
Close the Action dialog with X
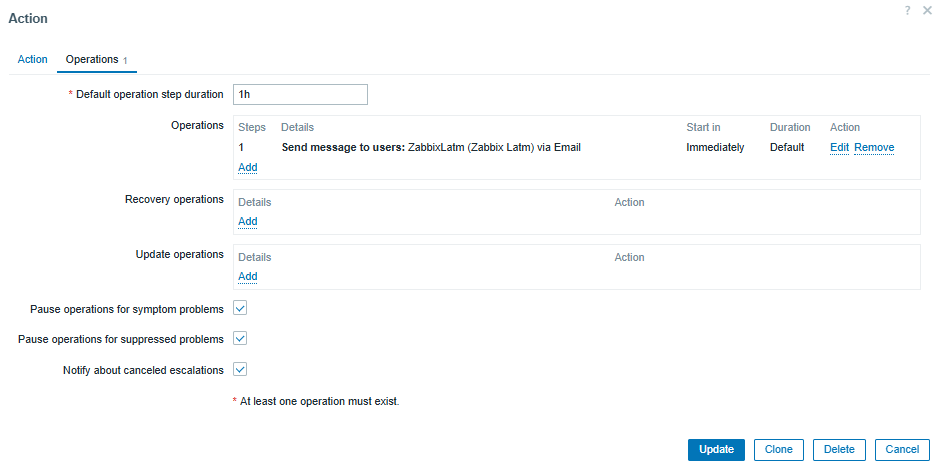(928, 10)
